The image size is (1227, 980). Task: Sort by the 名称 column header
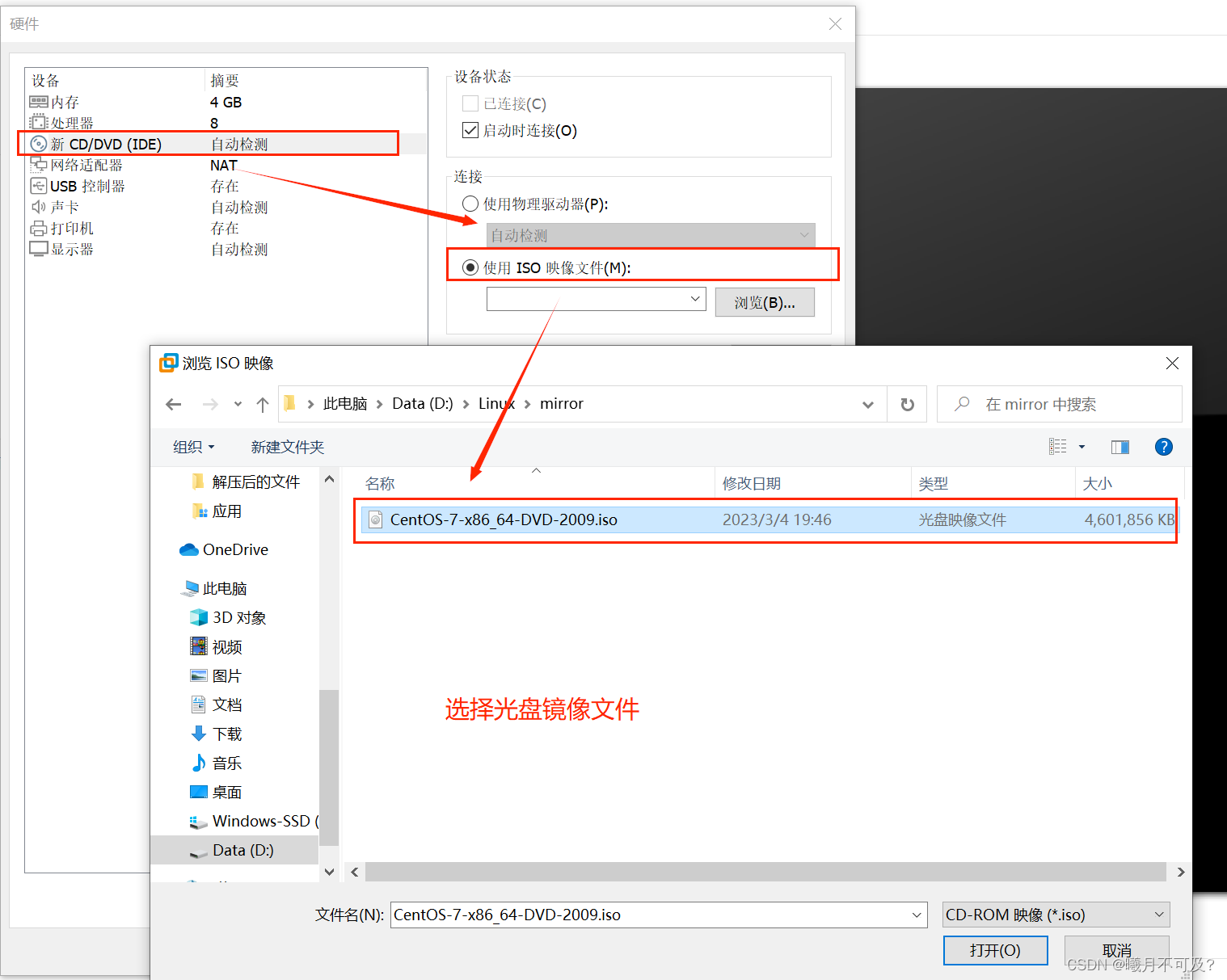pos(380,483)
